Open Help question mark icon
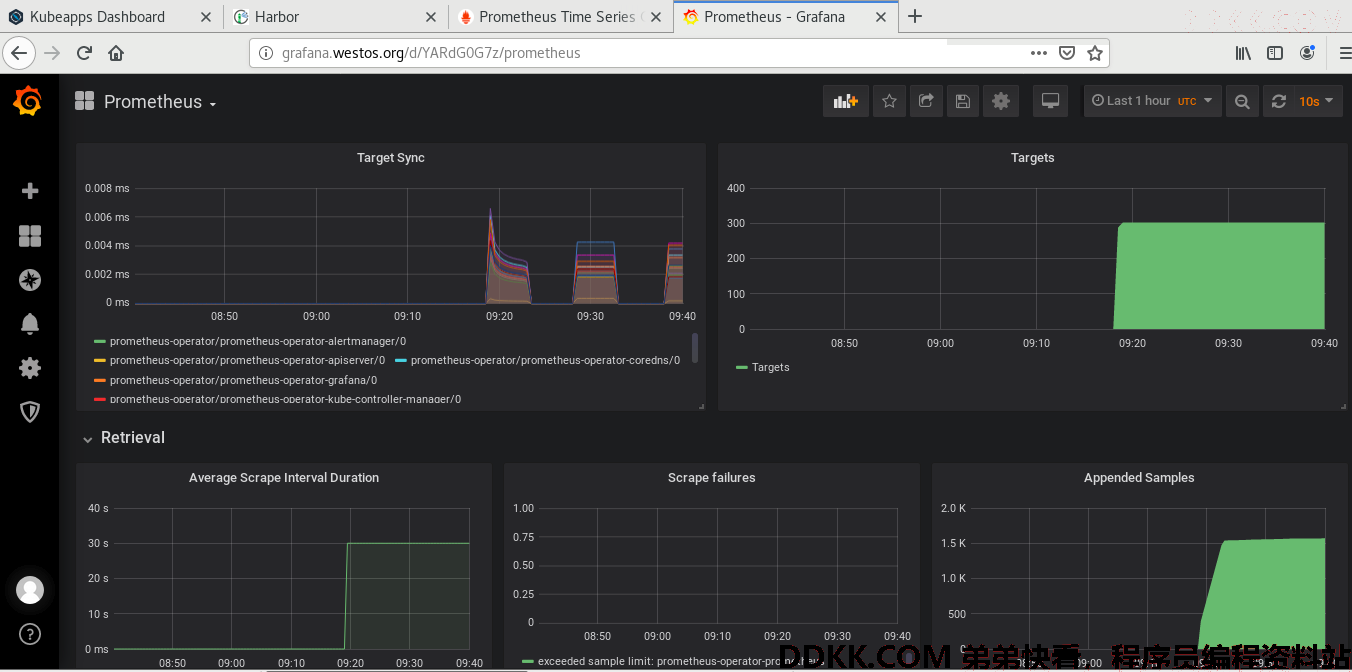 (30, 634)
